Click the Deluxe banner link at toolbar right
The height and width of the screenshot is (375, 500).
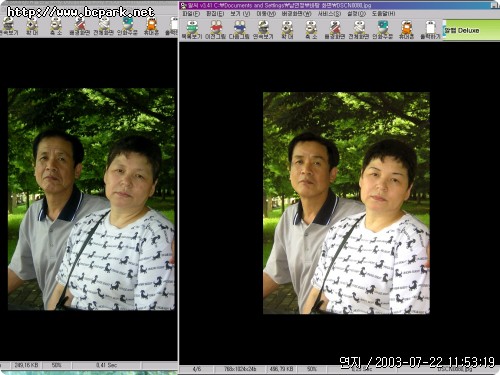pyautogui.click(x=471, y=30)
